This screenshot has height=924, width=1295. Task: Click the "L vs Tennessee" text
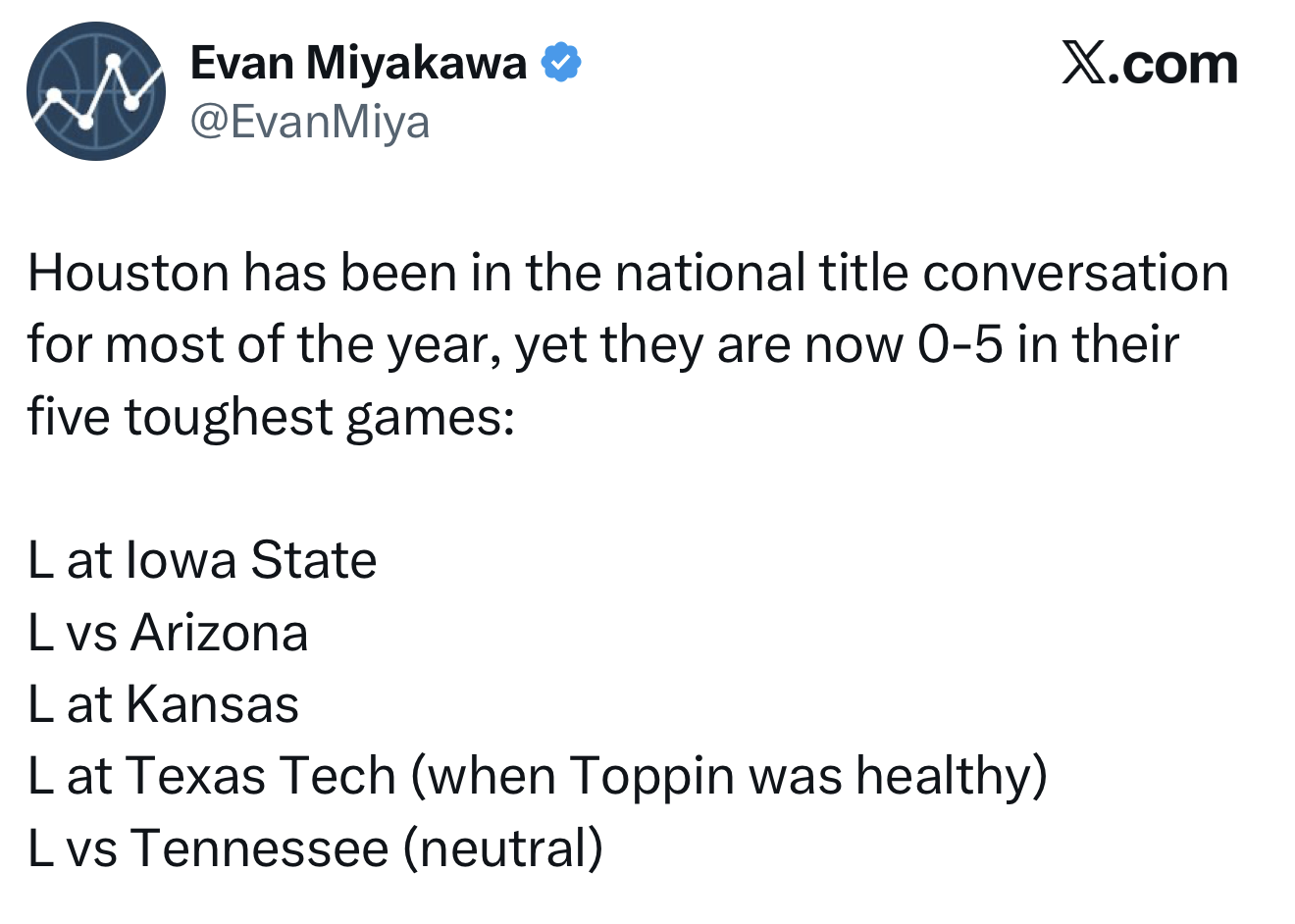(208, 847)
